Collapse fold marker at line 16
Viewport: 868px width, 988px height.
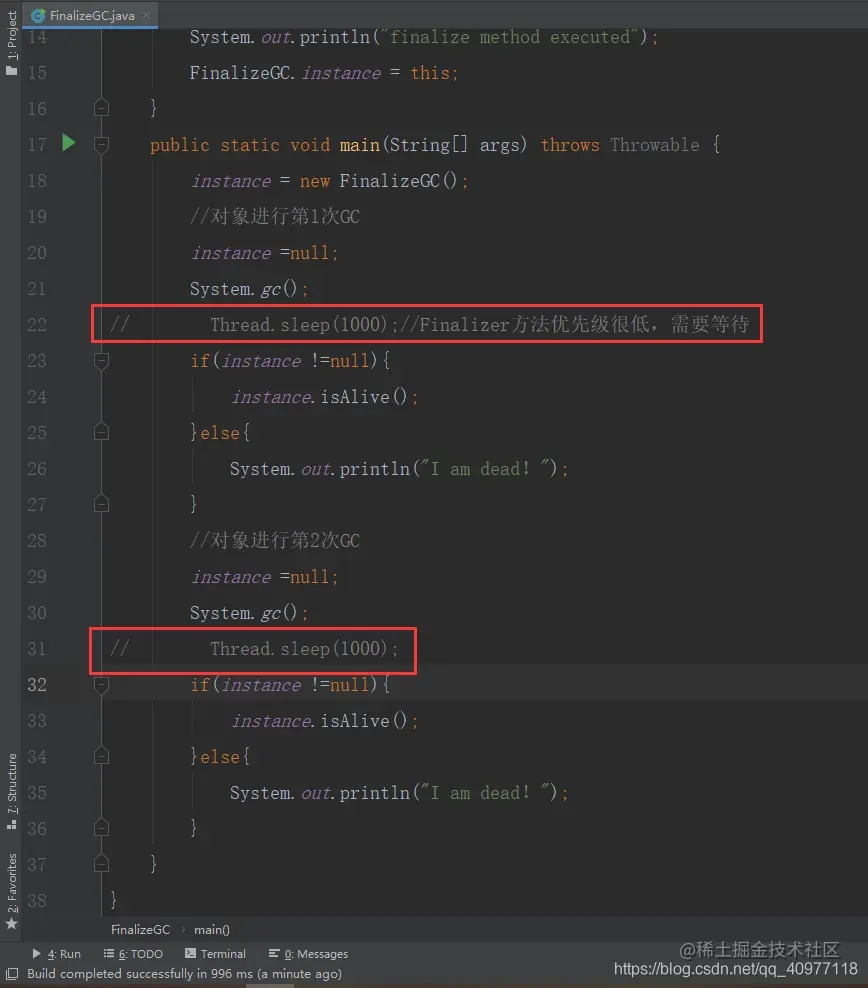101,108
